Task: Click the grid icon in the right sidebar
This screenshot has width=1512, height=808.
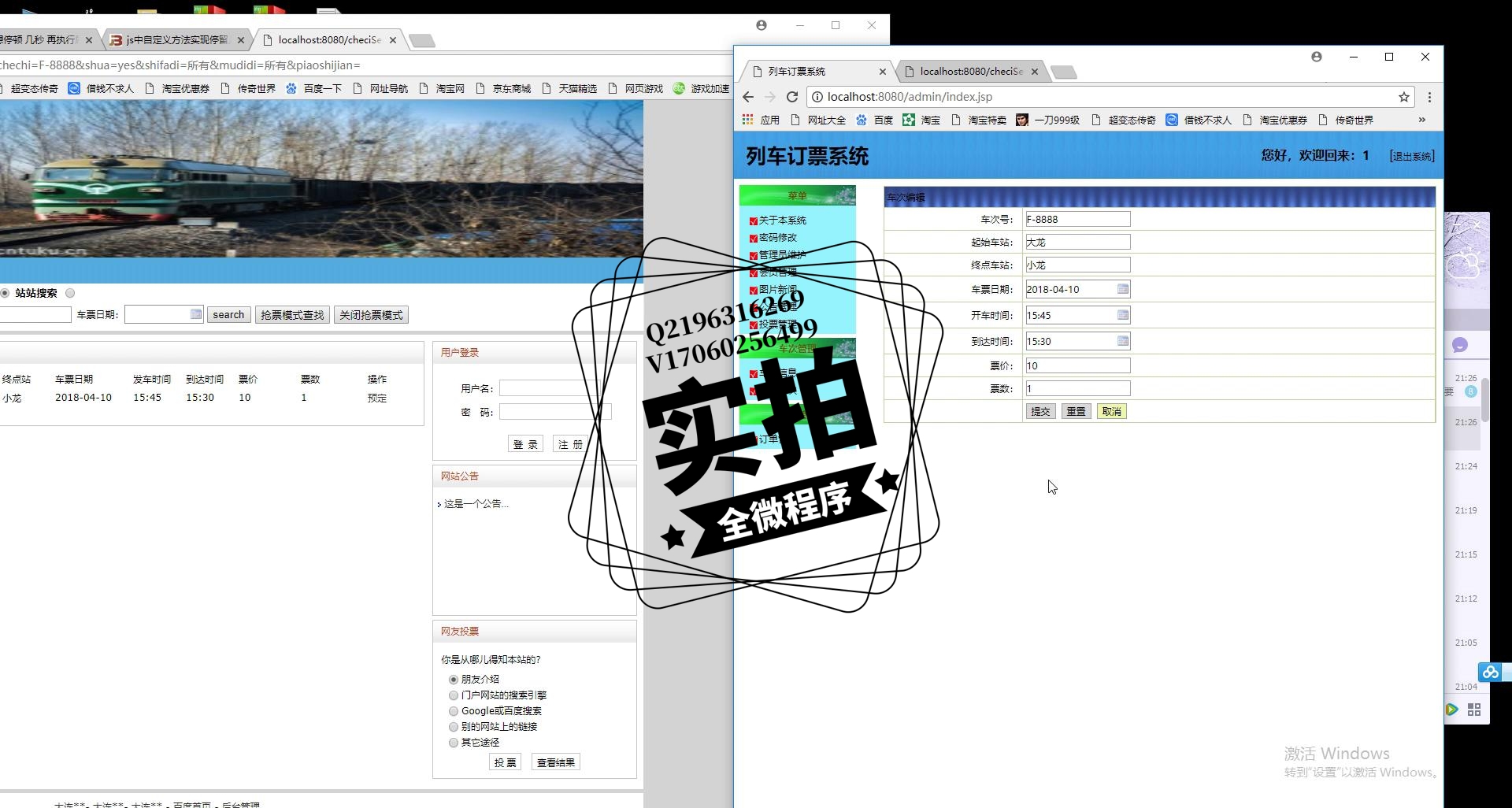Action: (1474, 710)
